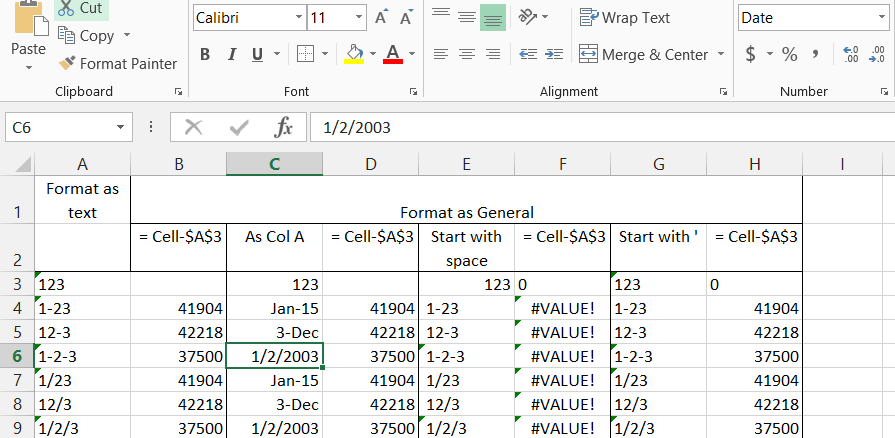
Task: Apply Percent Style number format
Action: click(789, 54)
